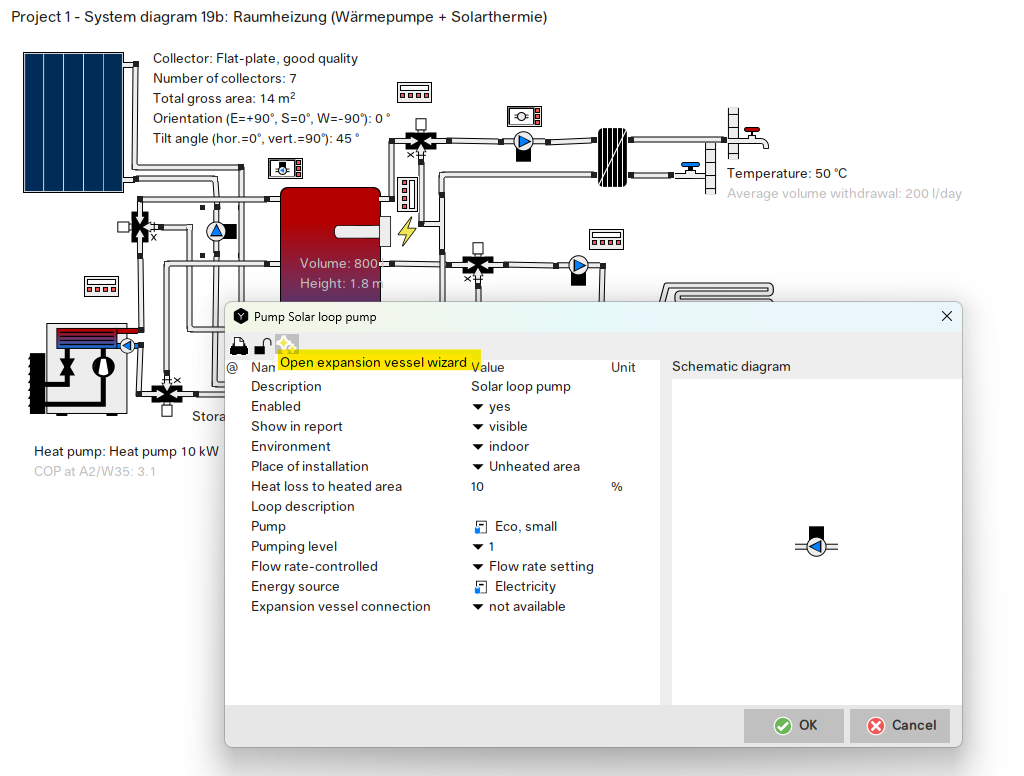Screen dimensions: 1024x776
Task: Cancel the Solar loop pump dialog
Action: click(898, 725)
